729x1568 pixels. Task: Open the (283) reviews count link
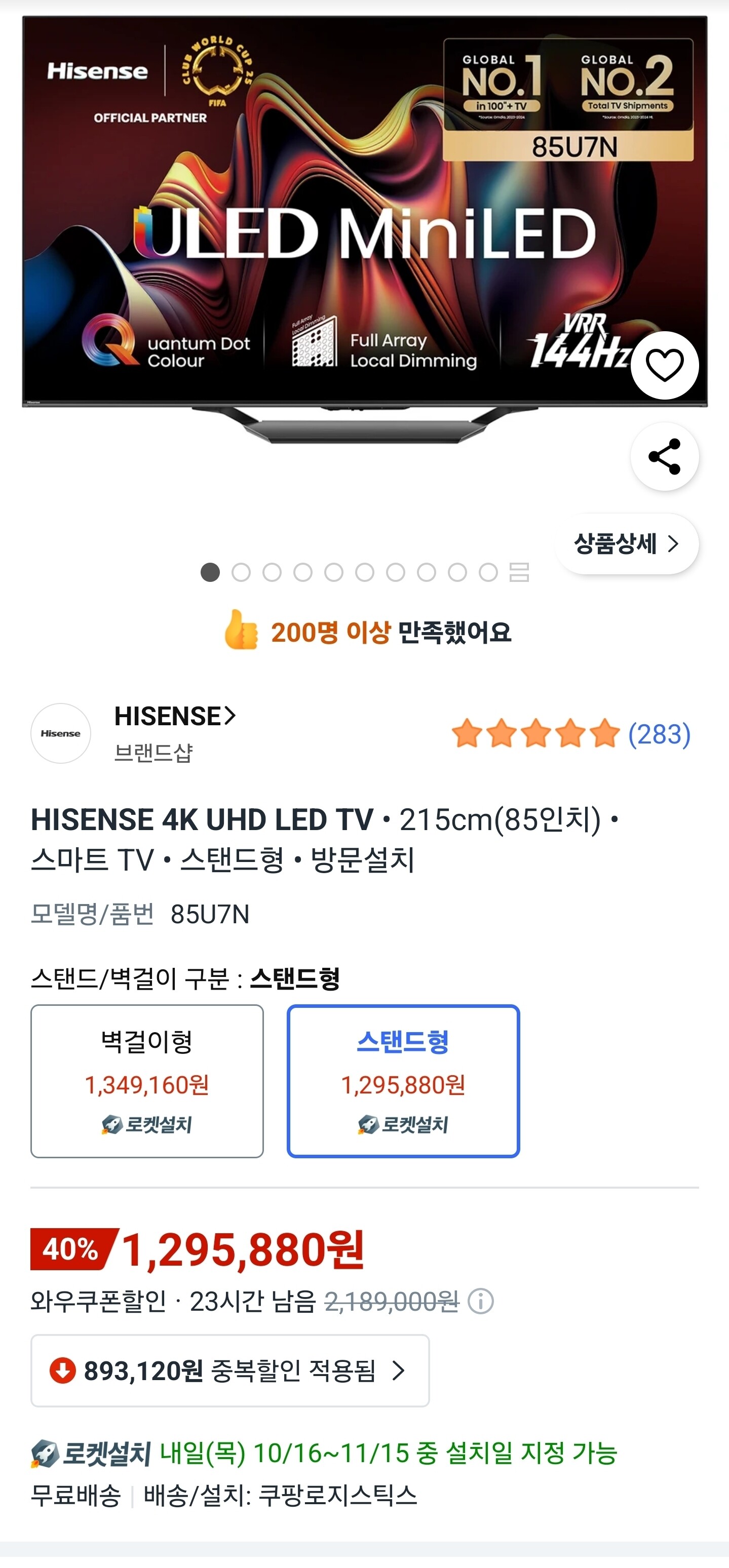coord(659,734)
